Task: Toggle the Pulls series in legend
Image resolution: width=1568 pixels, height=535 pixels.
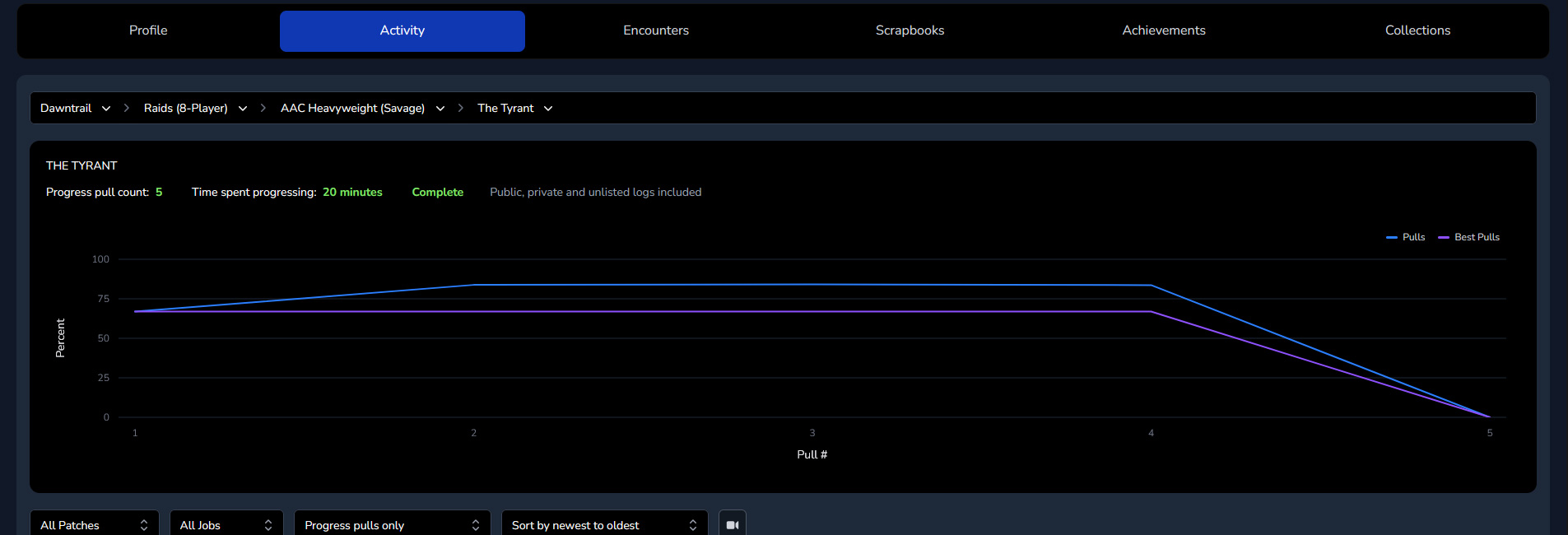Action: [x=1405, y=237]
